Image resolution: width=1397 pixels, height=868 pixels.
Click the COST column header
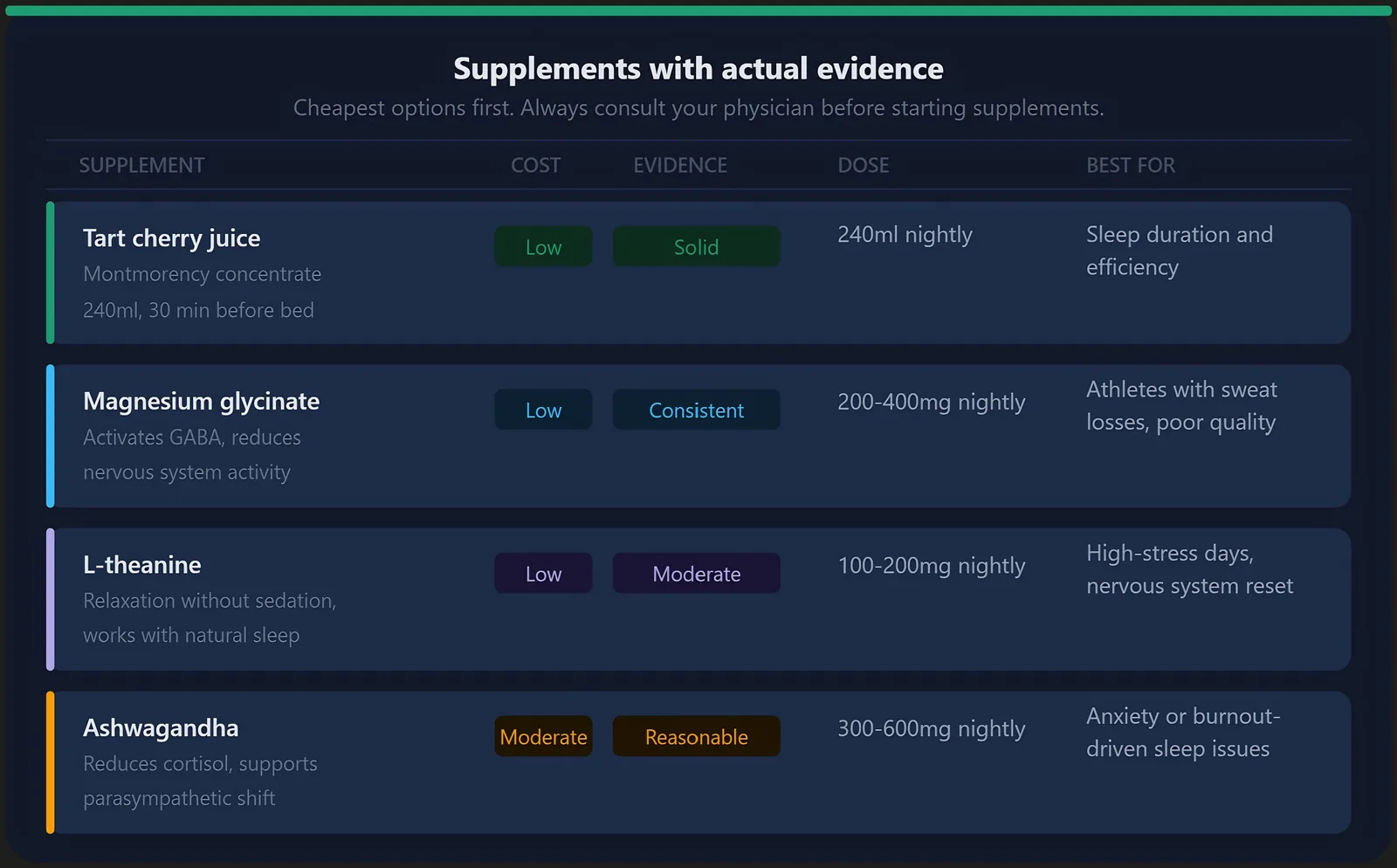[536, 165]
